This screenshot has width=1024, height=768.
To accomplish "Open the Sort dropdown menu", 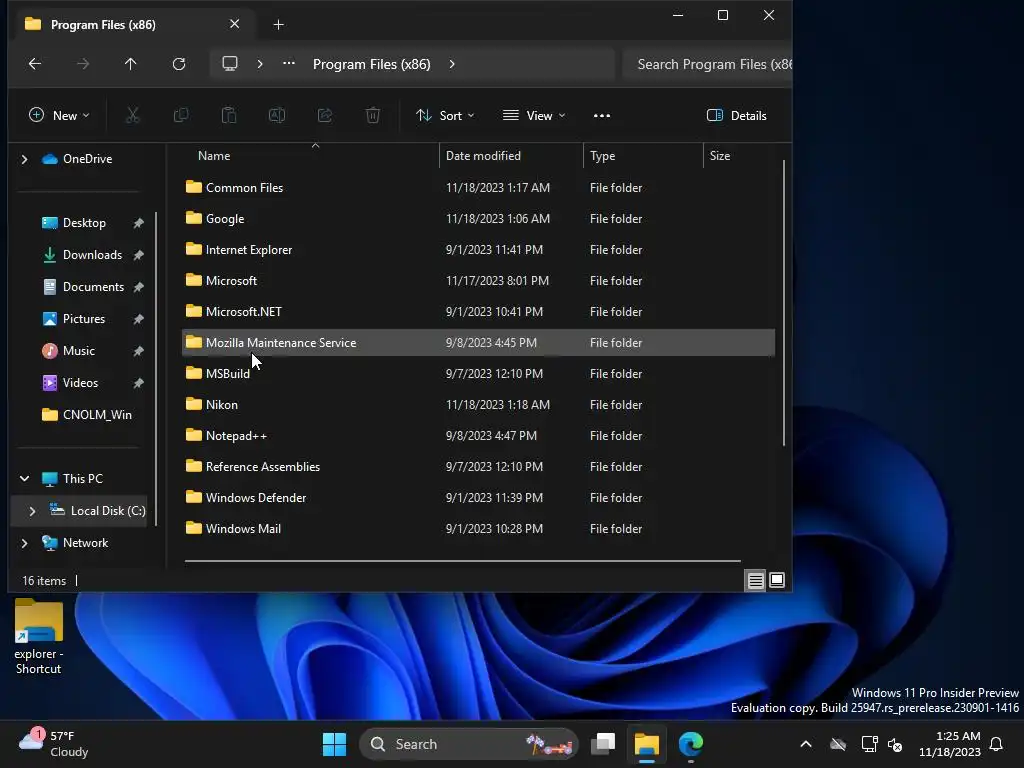I will pyautogui.click(x=445, y=116).
